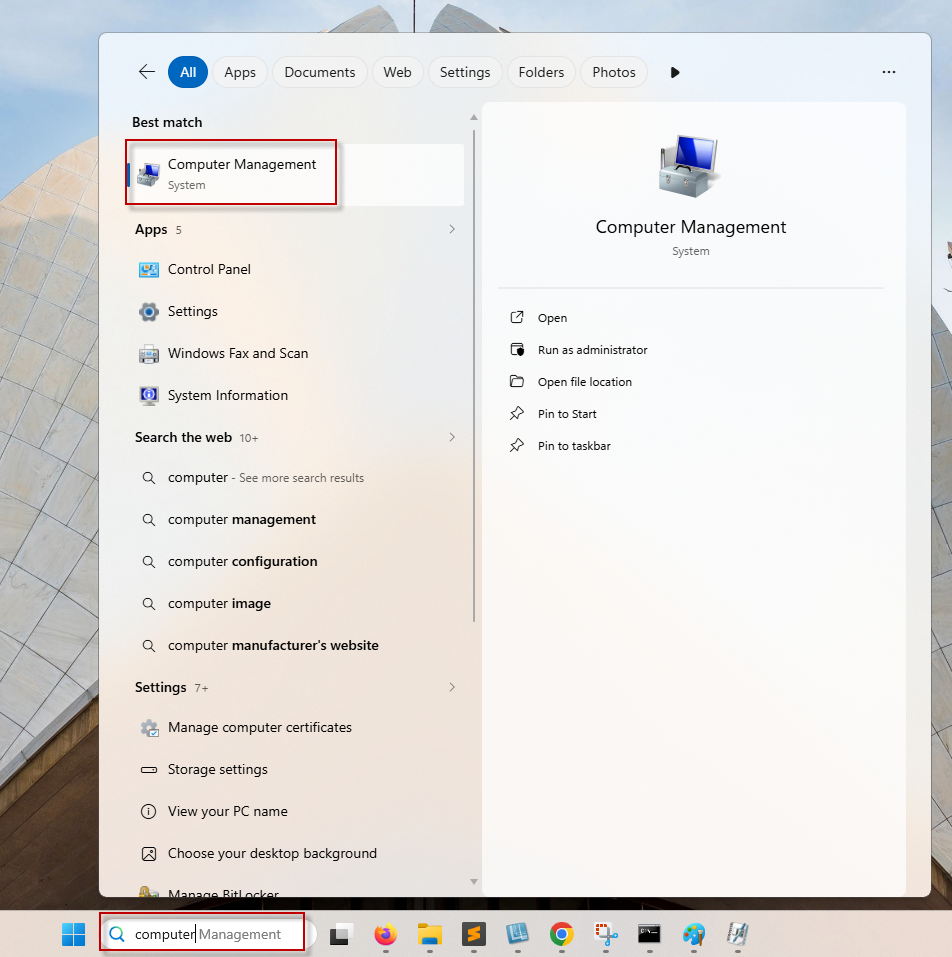Image resolution: width=952 pixels, height=957 pixels.
Task: Open Snipping Tool from taskbar
Action: tap(606, 934)
